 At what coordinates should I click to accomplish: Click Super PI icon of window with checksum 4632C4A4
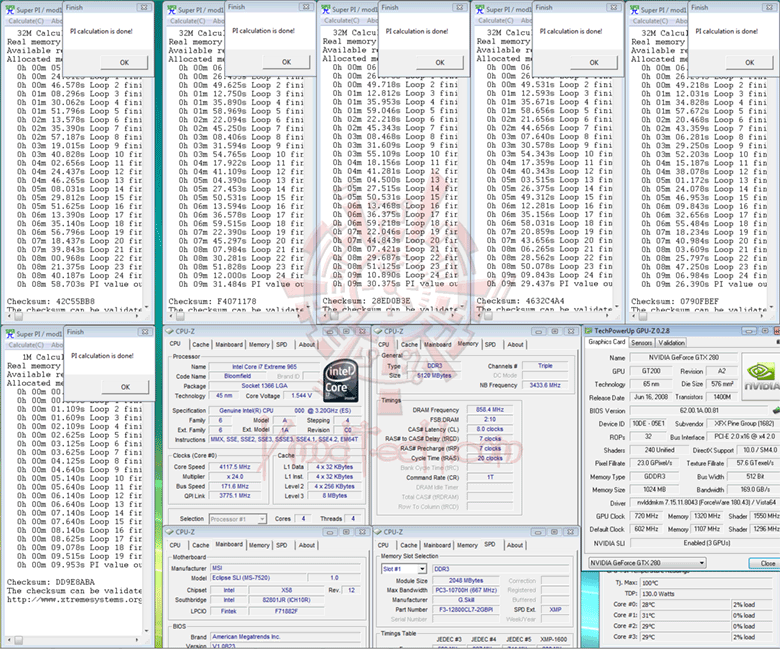(x=480, y=9)
